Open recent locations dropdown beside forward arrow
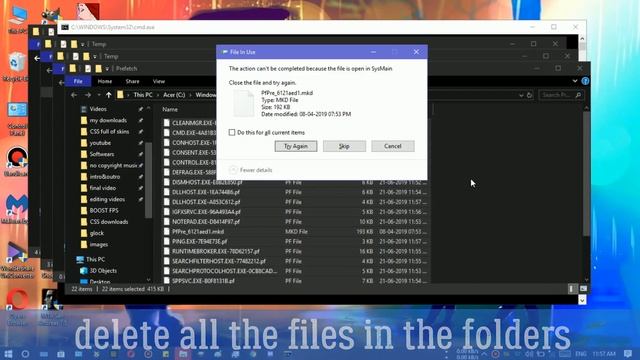 [98, 95]
